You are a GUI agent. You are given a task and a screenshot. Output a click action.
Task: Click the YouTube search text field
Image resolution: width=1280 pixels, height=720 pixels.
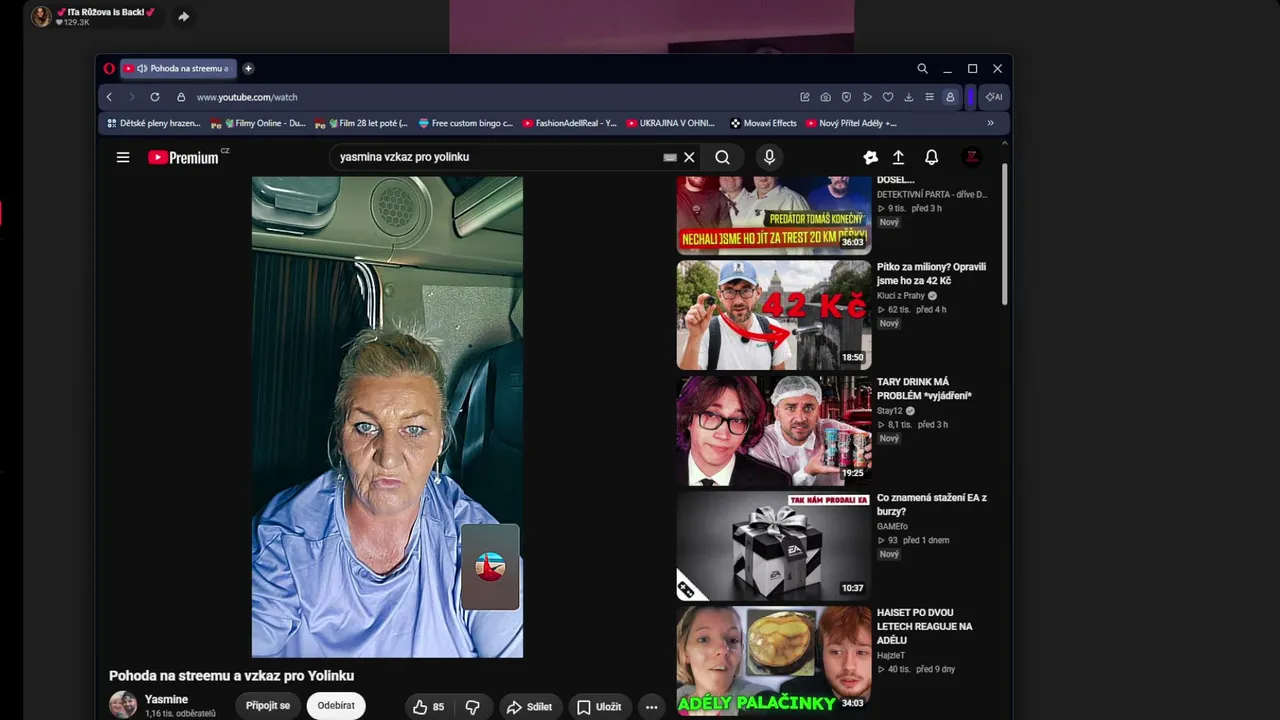[x=495, y=157]
